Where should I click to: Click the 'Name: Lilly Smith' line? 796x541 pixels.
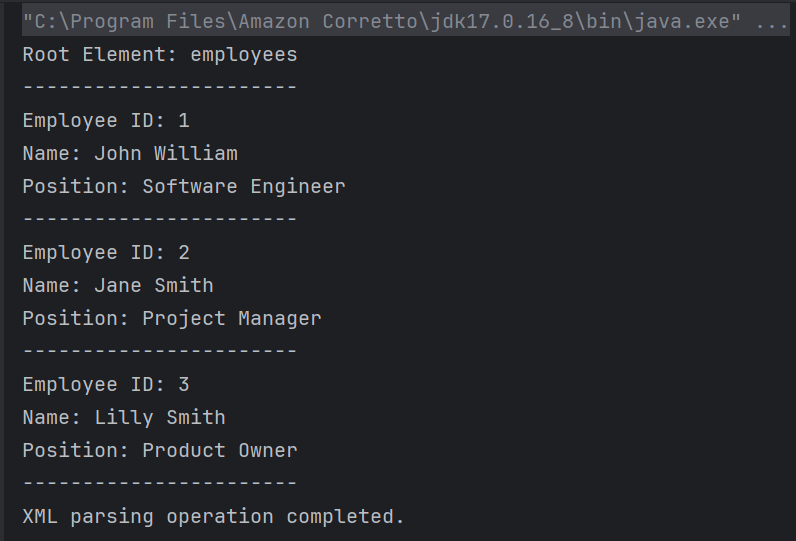[124, 418]
